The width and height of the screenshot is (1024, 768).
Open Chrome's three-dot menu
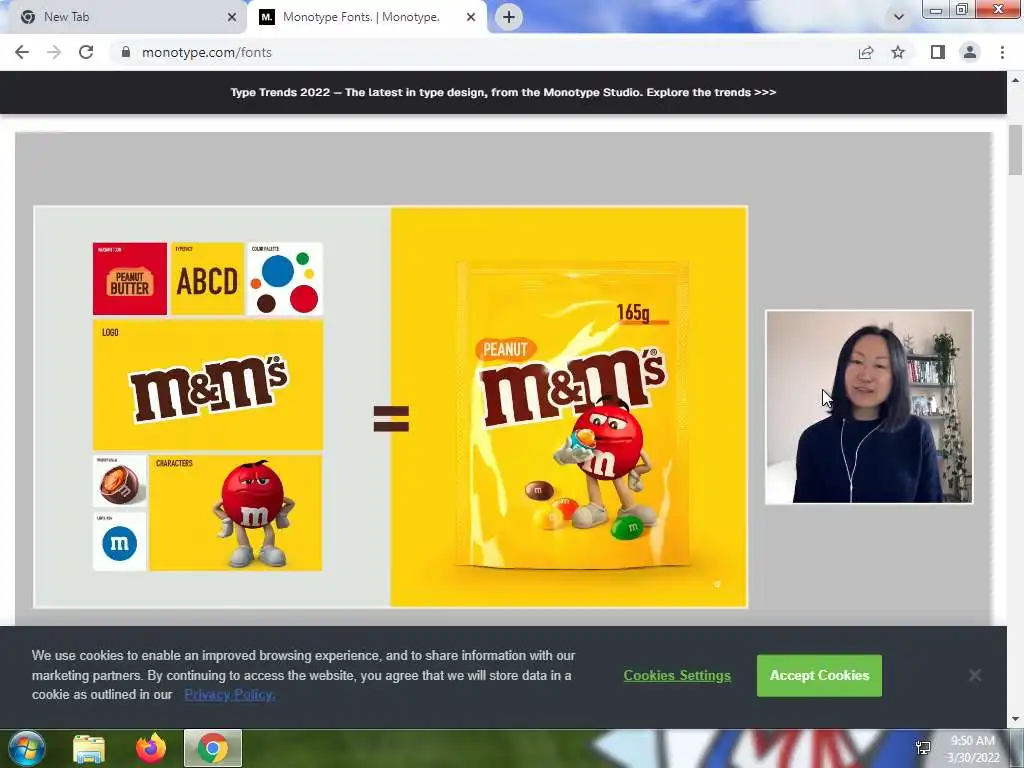[1002, 52]
